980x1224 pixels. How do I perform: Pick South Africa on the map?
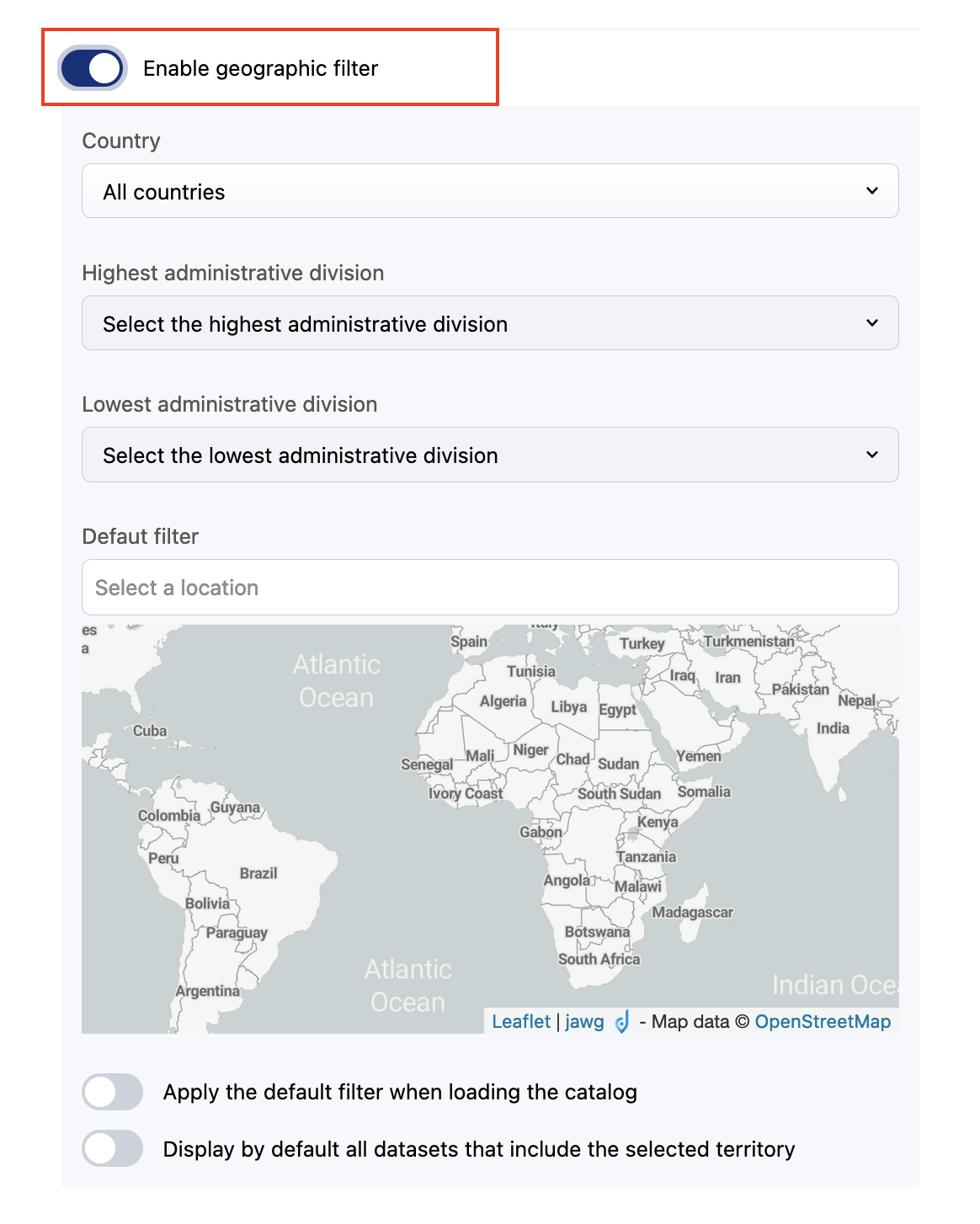pos(599,960)
